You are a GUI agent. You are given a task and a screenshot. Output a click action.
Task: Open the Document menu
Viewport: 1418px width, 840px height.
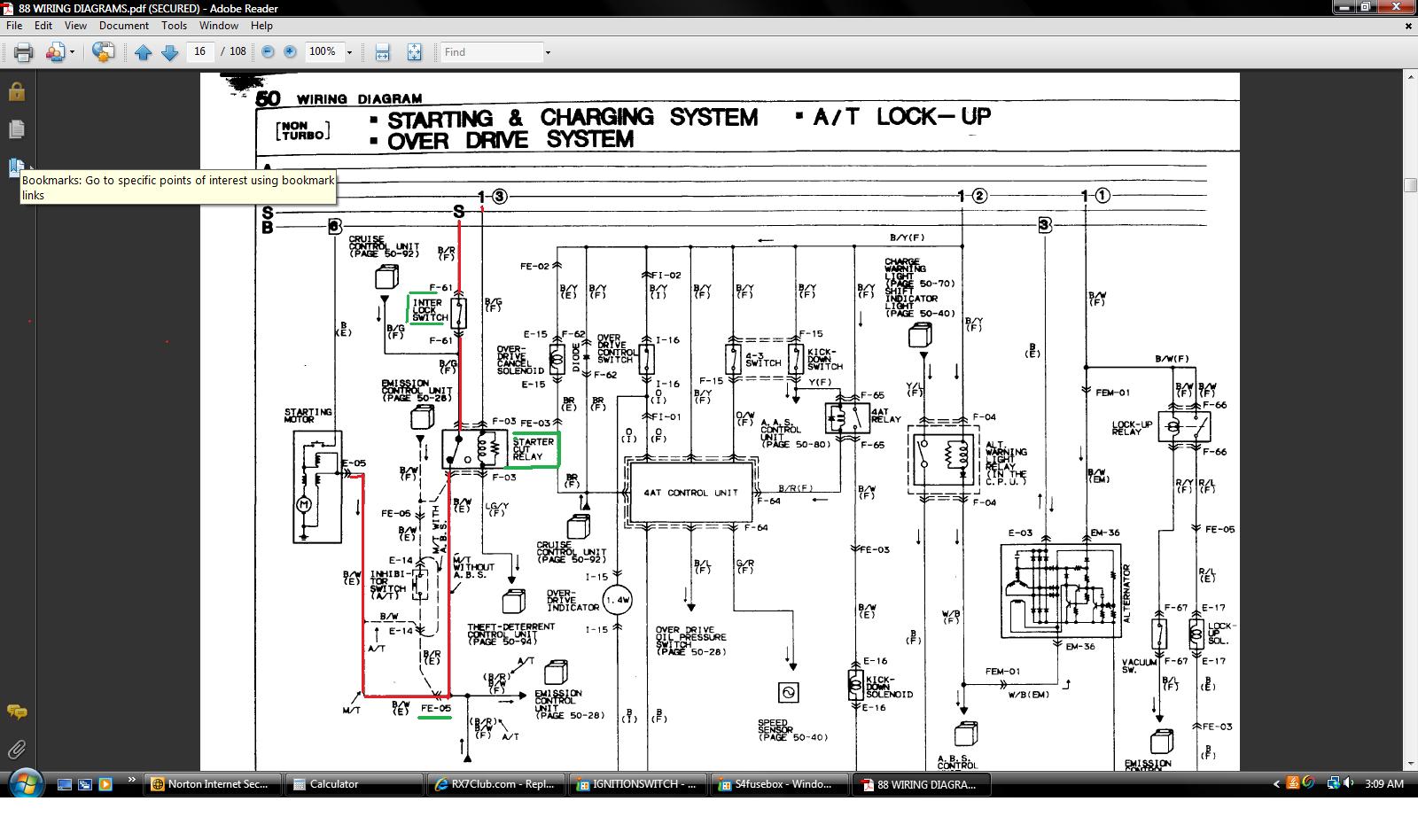pyautogui.click(x=124, y=26)
